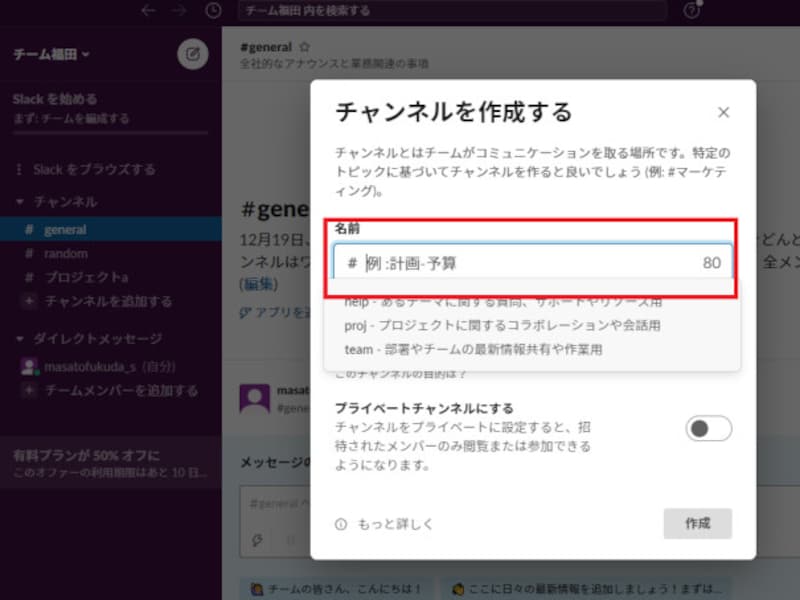Click the forward navigation arrow
Screen dimensions: 800x600
(x=179, y=10)
